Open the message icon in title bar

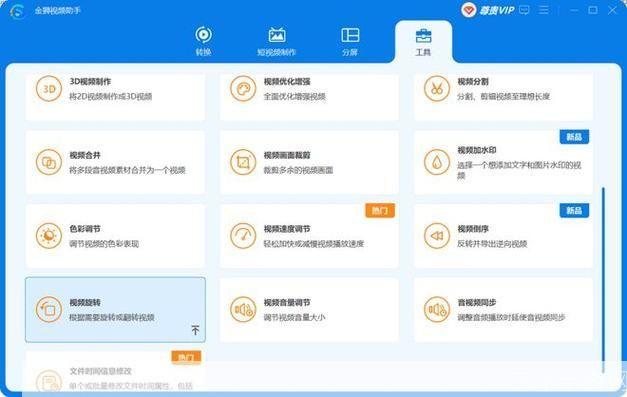point(524,10)
